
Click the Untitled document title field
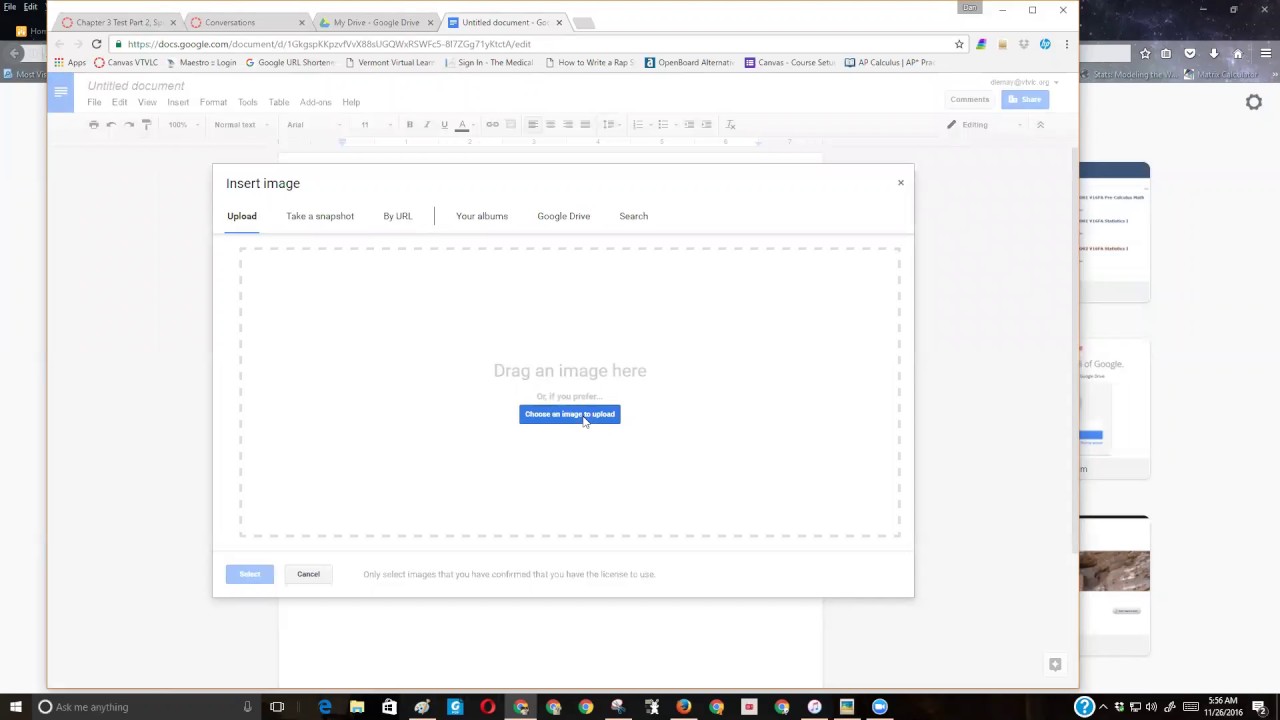[136, 86]
